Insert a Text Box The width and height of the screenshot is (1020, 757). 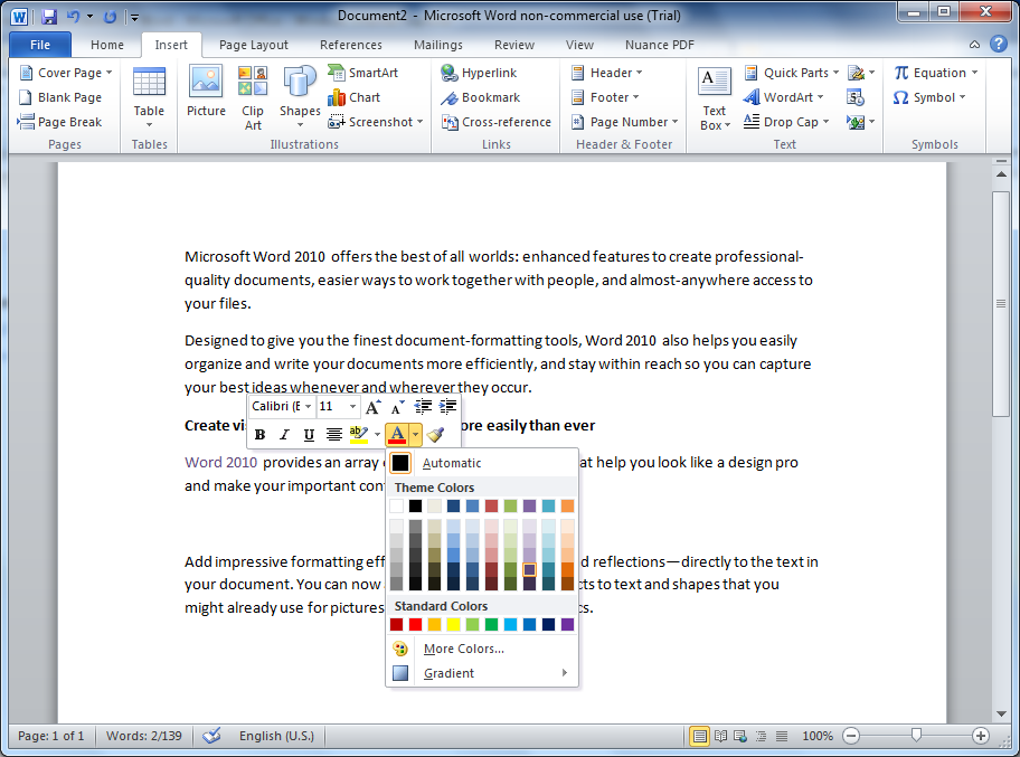714,98
